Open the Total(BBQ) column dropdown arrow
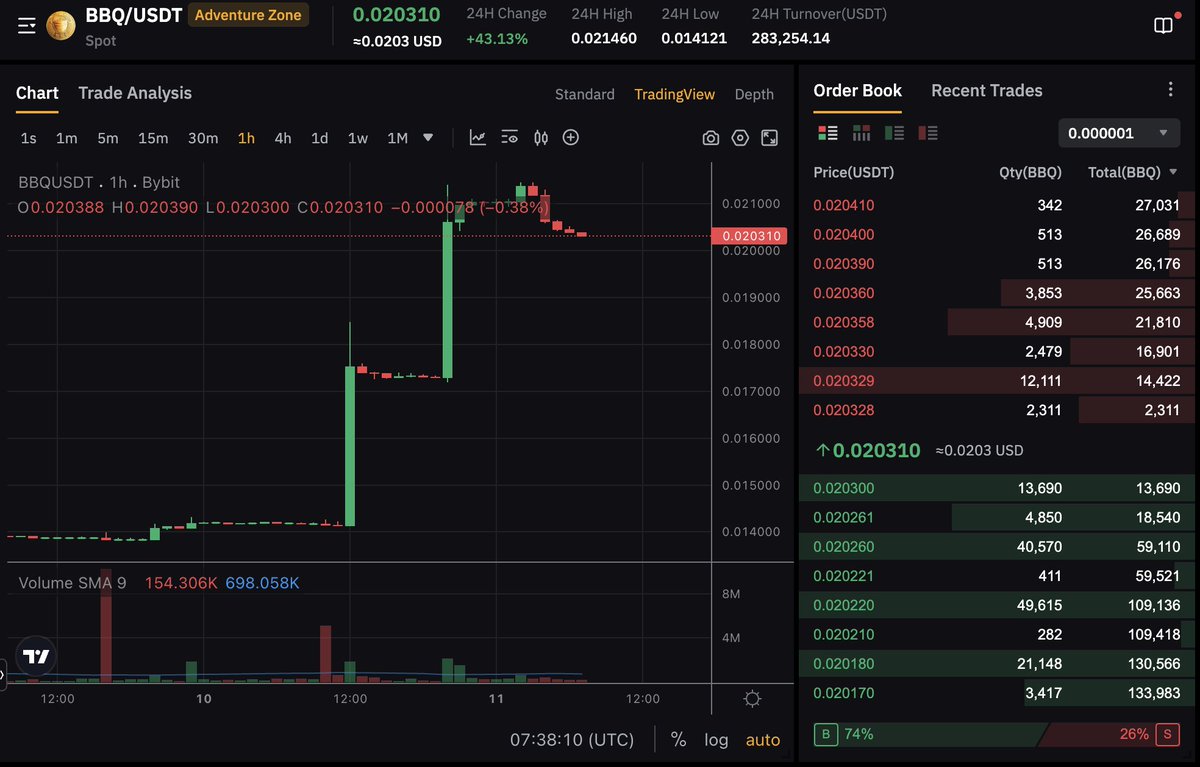Image resolution: width=1200 pixels, height=767 pixels. point(1173,172)
